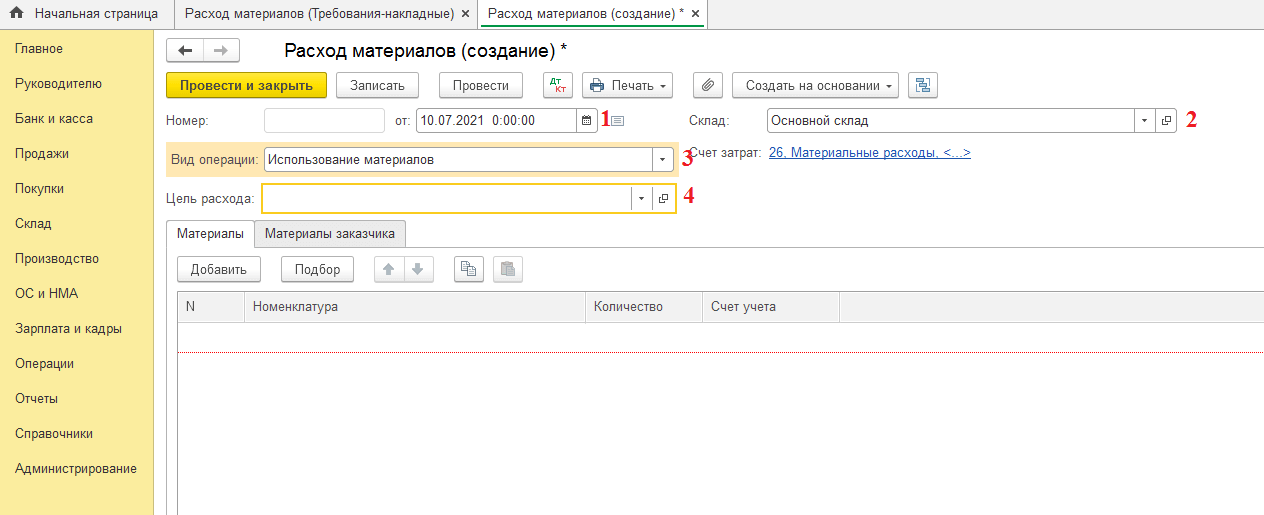The width and height of the screenshot is (1264, 515).
Task: Click back navigation arrow
Action: [x=185, y=51]
